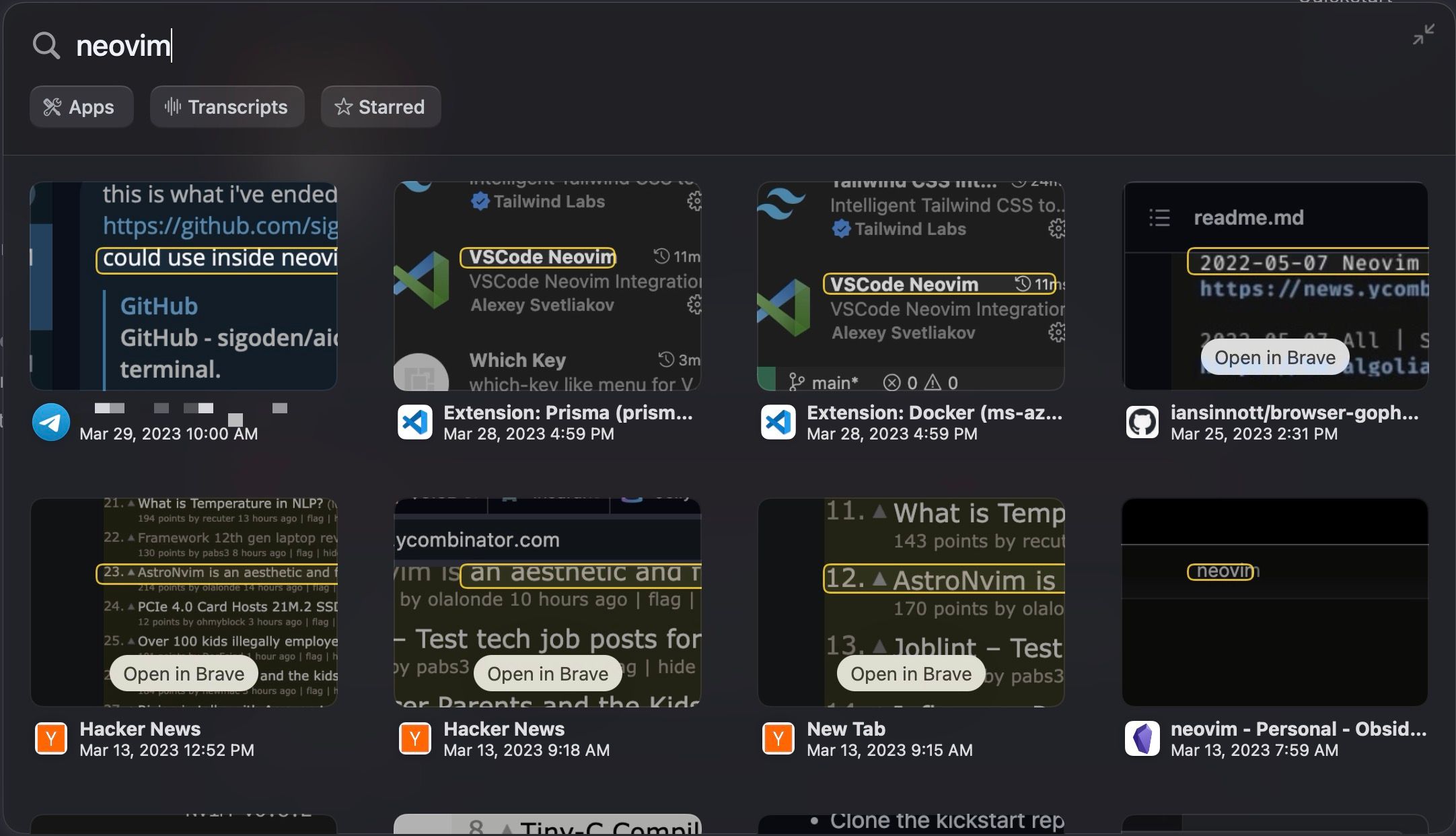This screenshot has width=1456, height=836.
Task: Click the https://github.com/sig link in Telegram thumbnail
Action: 220,226
